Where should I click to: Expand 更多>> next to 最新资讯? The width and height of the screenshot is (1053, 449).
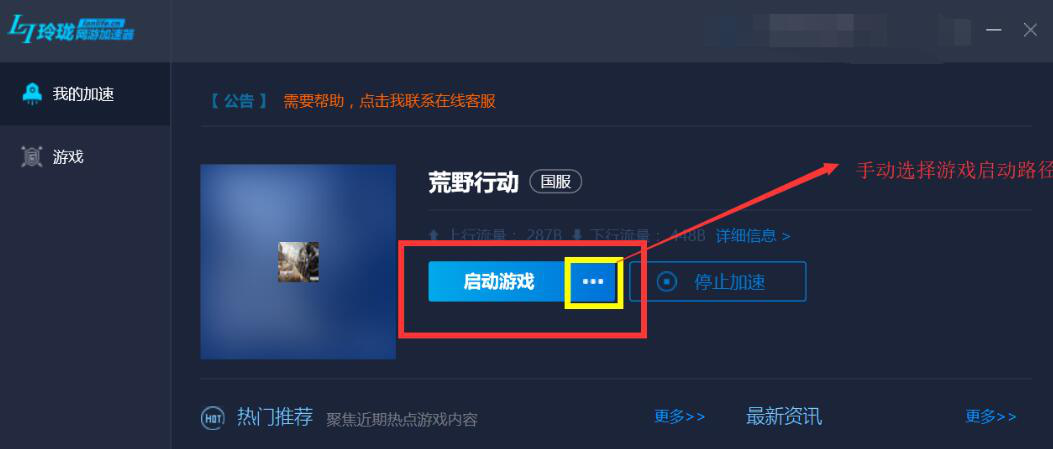click(991, 417)
